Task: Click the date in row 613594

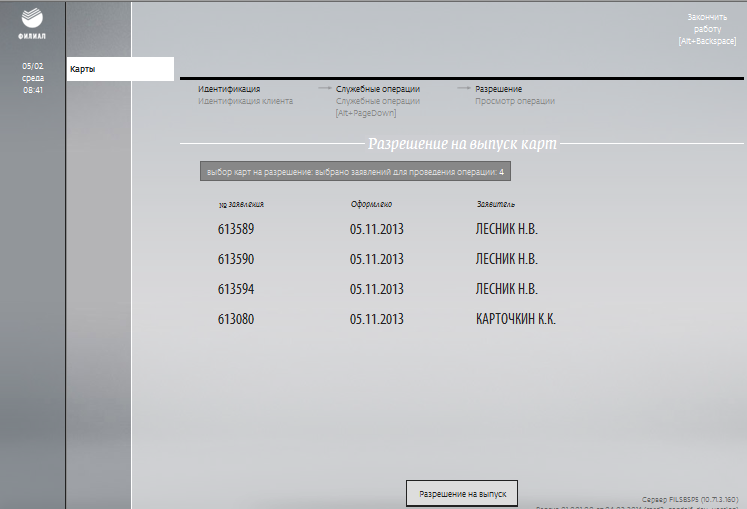Action: pos(376,289)
